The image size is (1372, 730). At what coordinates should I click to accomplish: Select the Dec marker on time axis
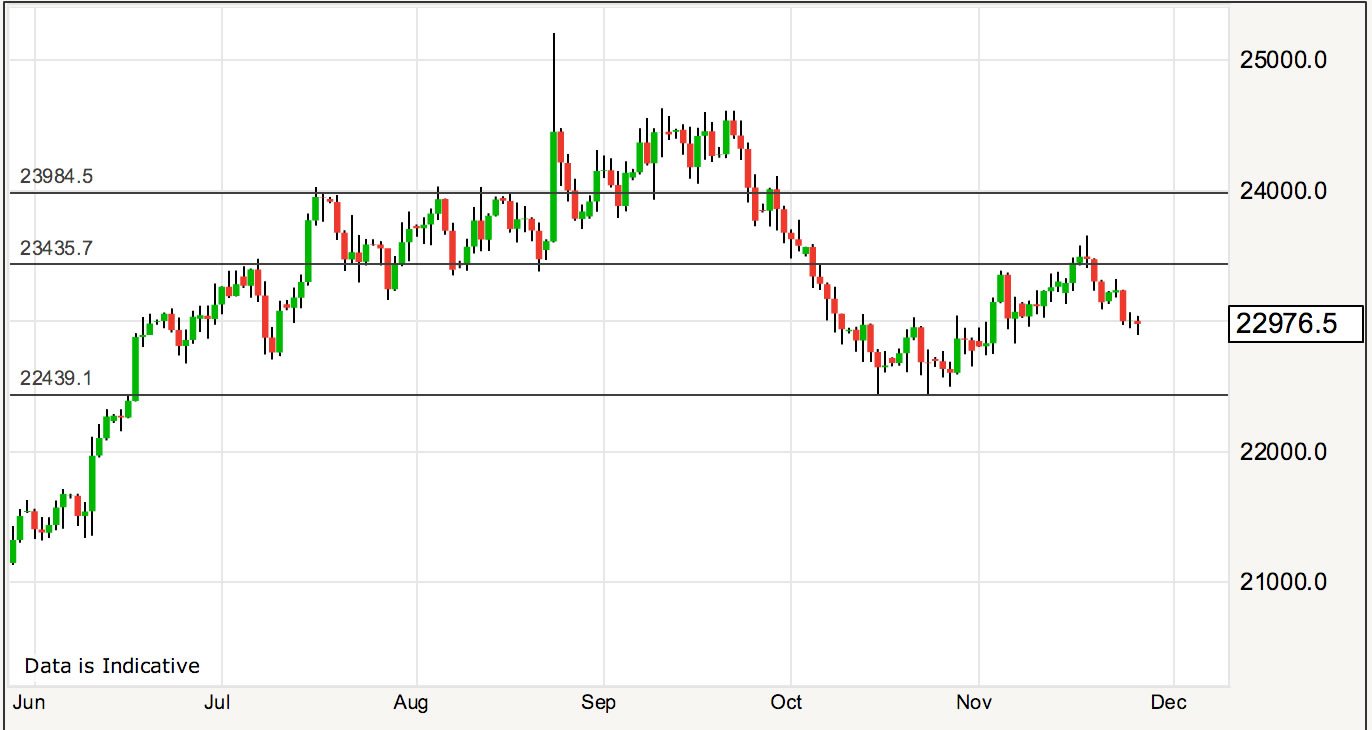1168,703
